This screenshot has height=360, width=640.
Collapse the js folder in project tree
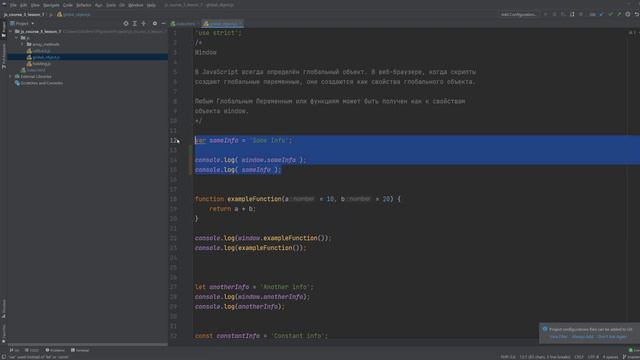click(x=17, y=38)
